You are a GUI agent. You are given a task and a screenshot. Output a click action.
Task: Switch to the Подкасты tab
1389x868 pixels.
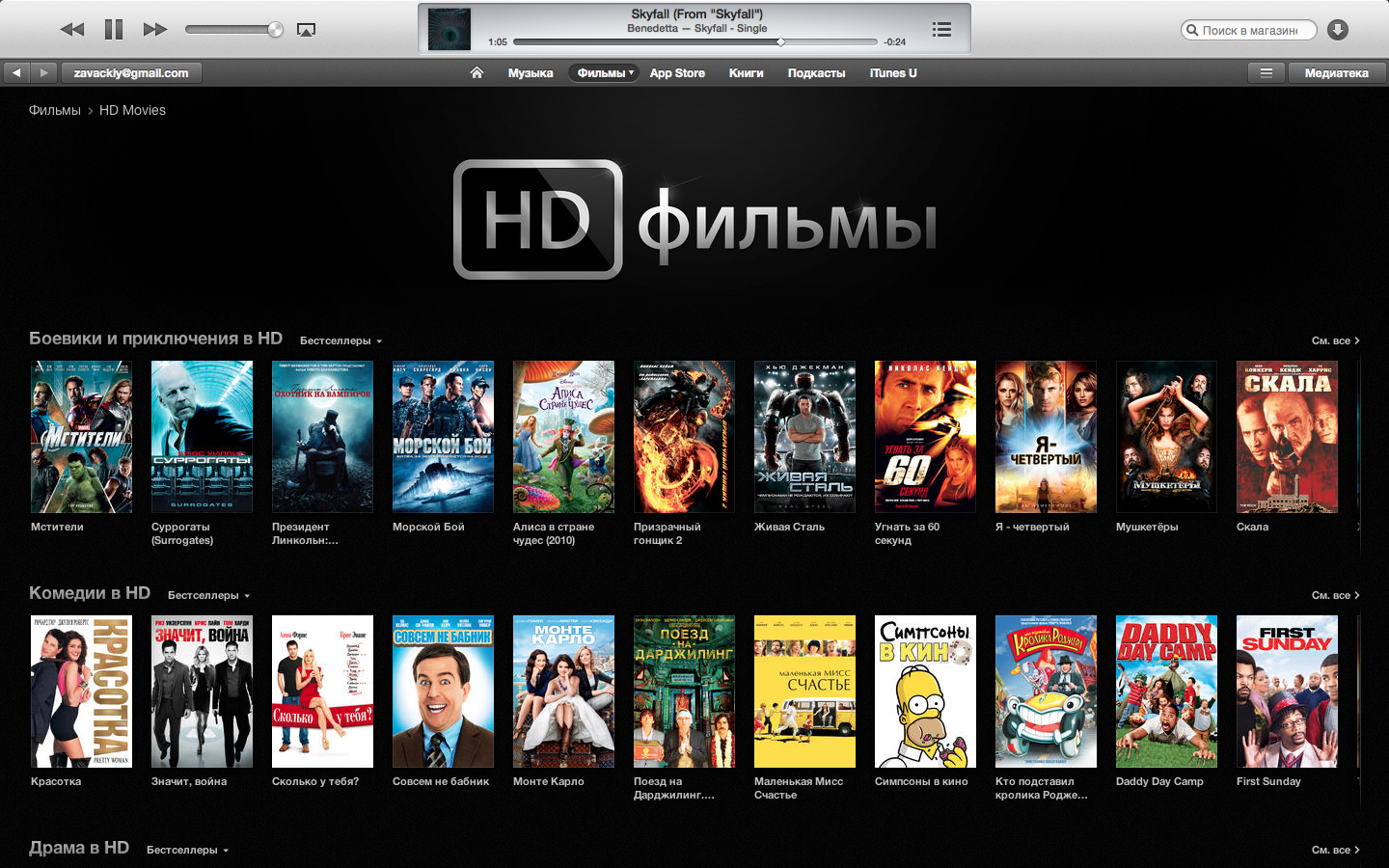coord(816,73)
